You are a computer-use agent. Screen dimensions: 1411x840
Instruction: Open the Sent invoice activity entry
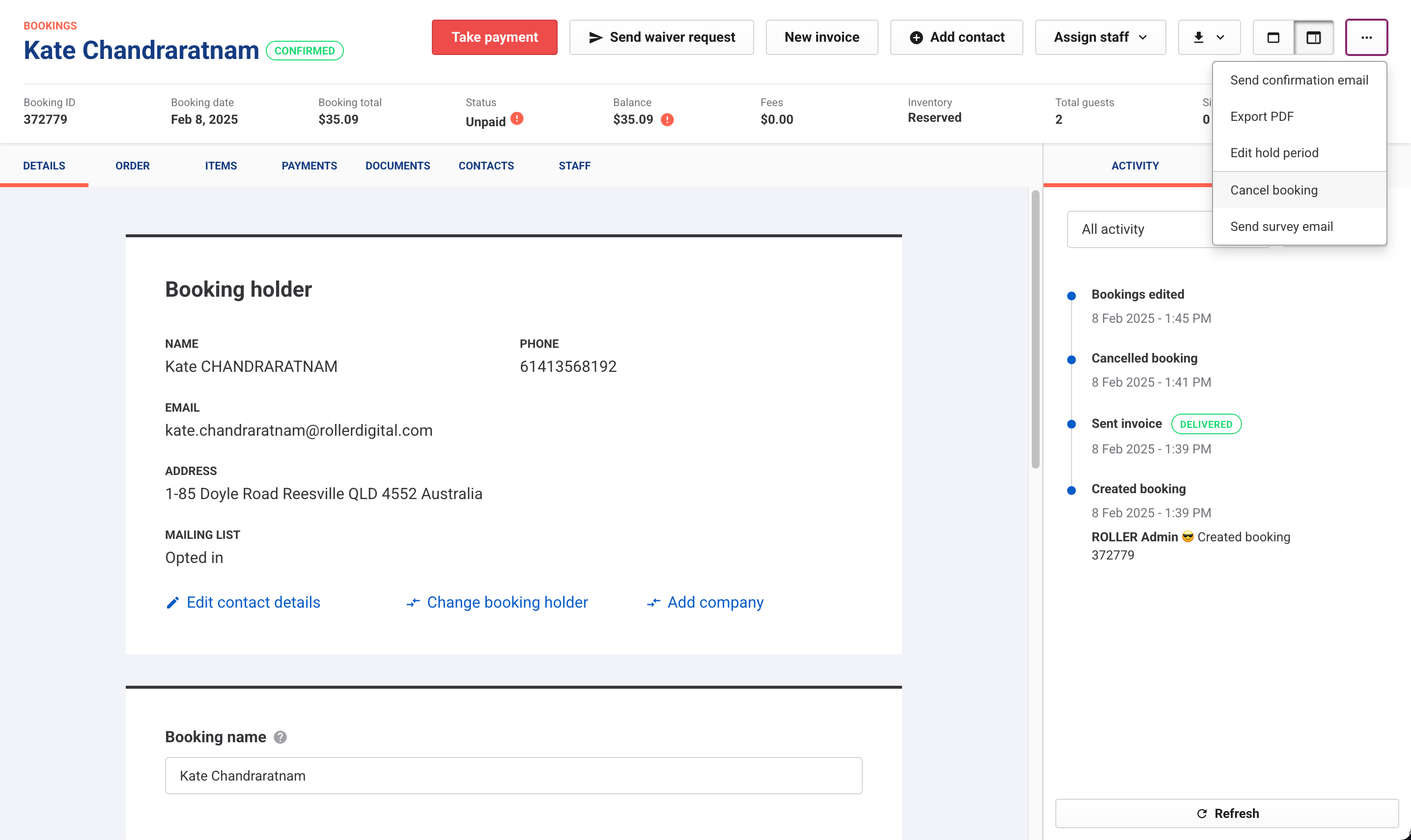point(1127,423)
